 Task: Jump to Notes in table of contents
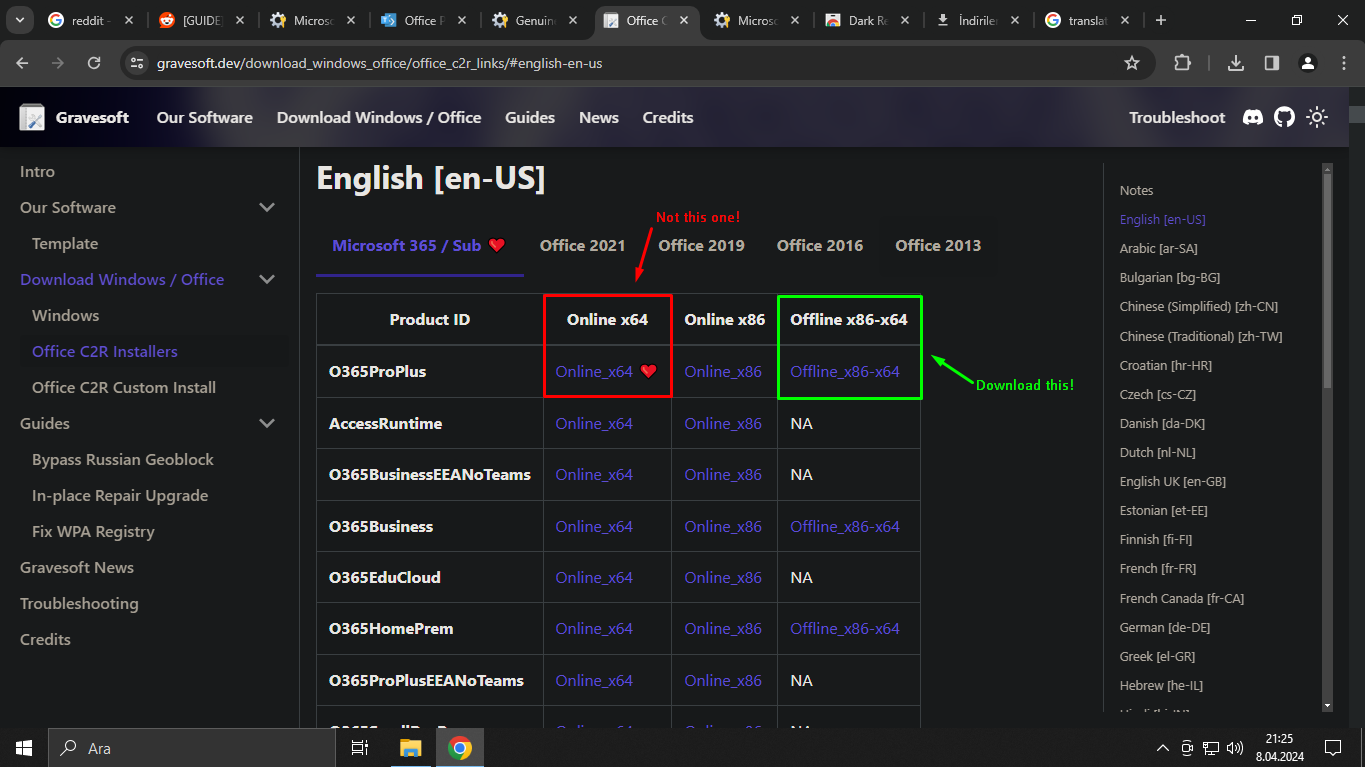1136,190
